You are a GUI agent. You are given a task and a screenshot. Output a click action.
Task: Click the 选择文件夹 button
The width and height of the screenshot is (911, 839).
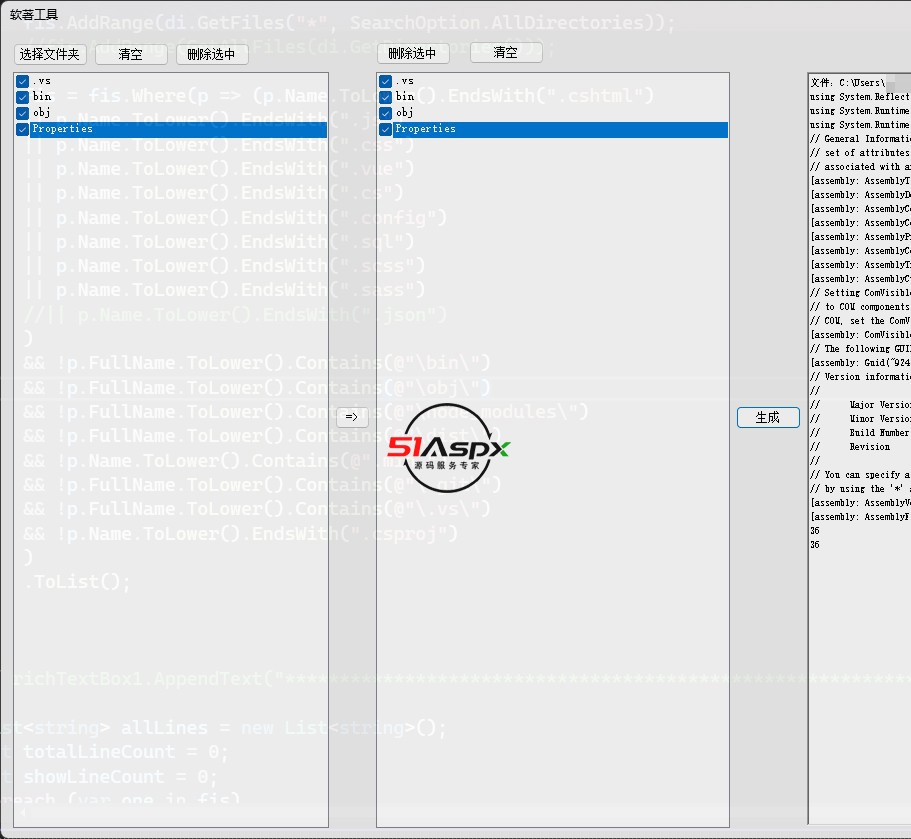click(x=51, y=55)
